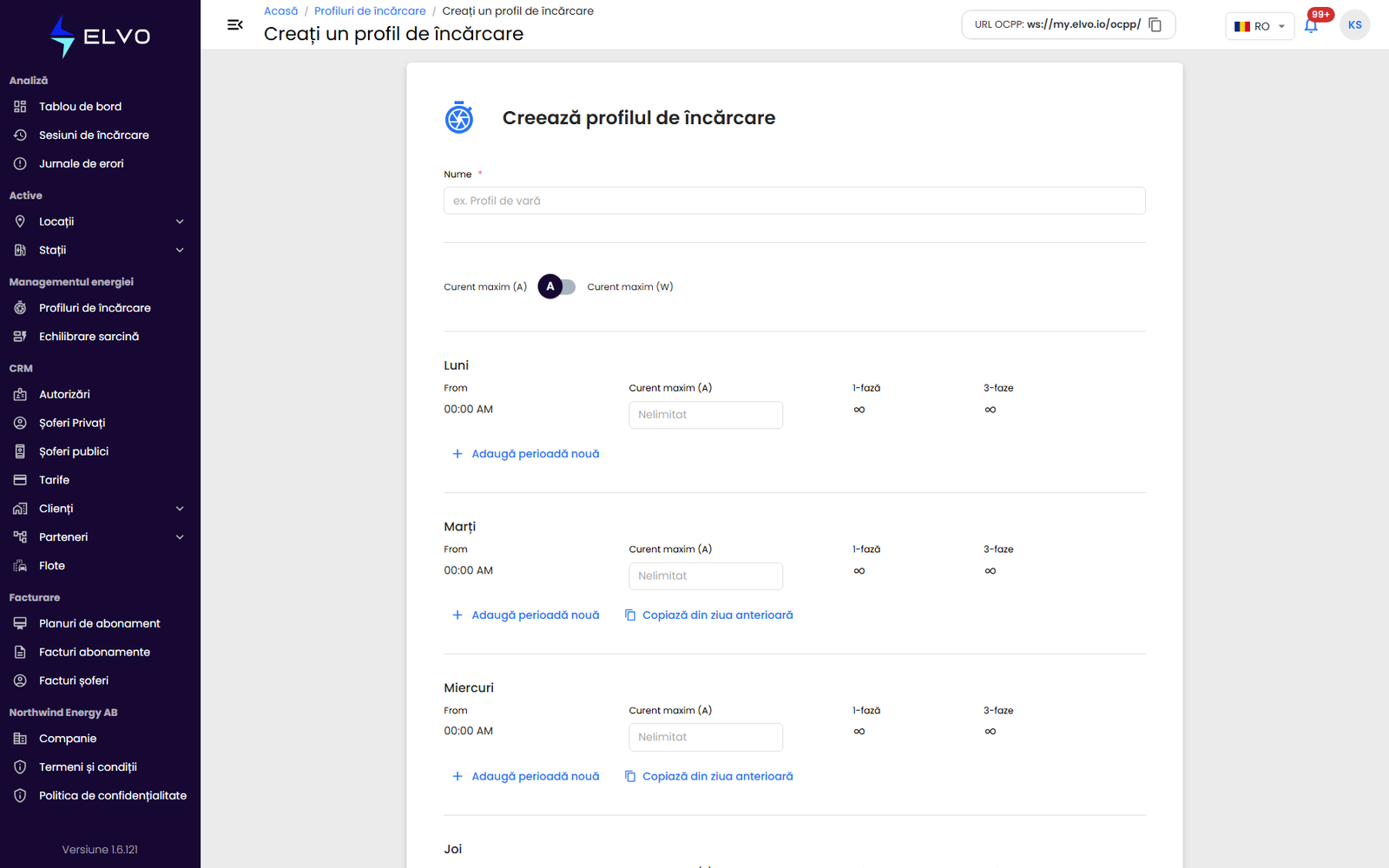Click the Versiune 1.6.121 text

tap(100, 850)
